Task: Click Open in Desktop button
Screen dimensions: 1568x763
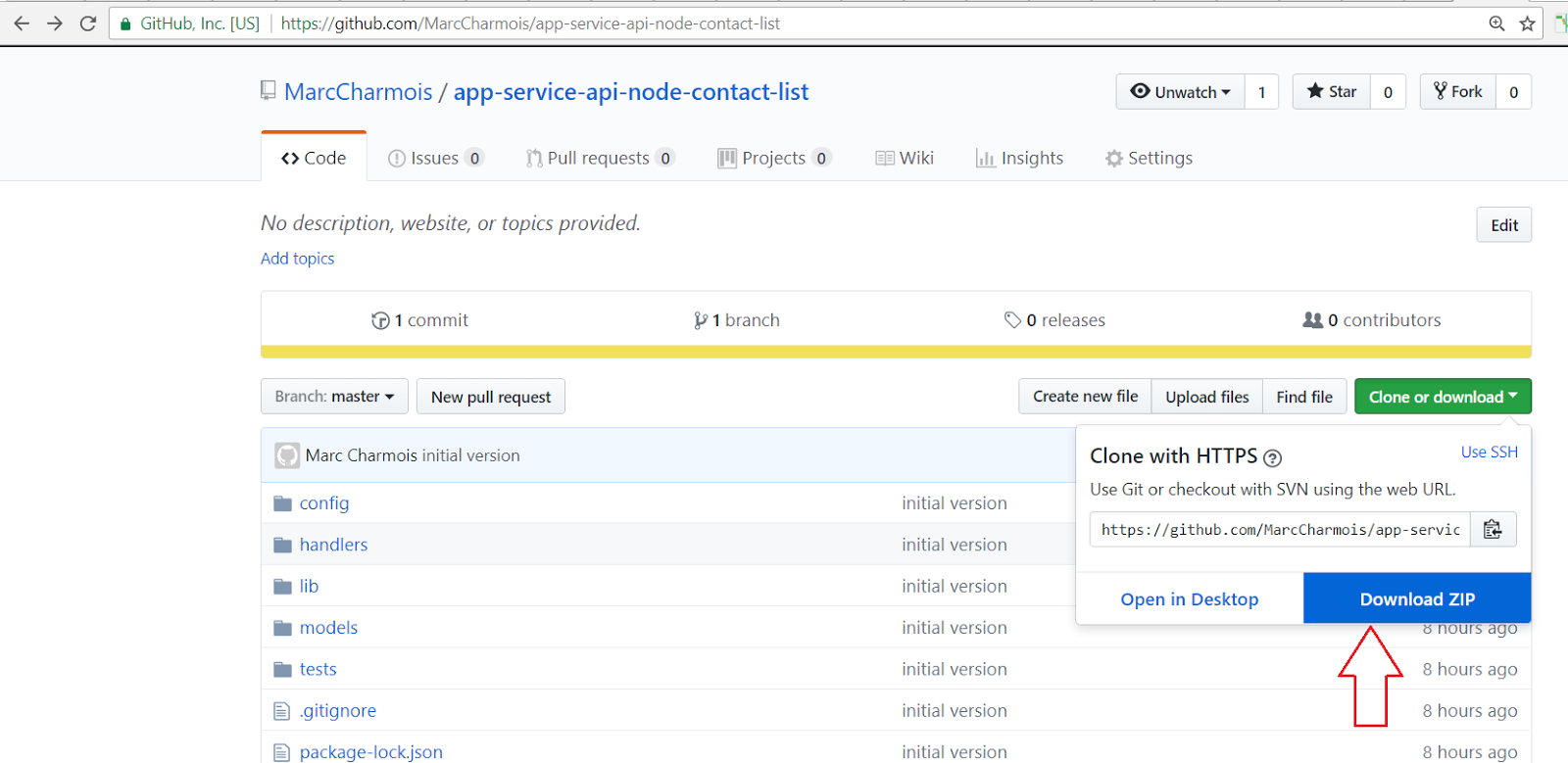Action: tap(1190, 598)
